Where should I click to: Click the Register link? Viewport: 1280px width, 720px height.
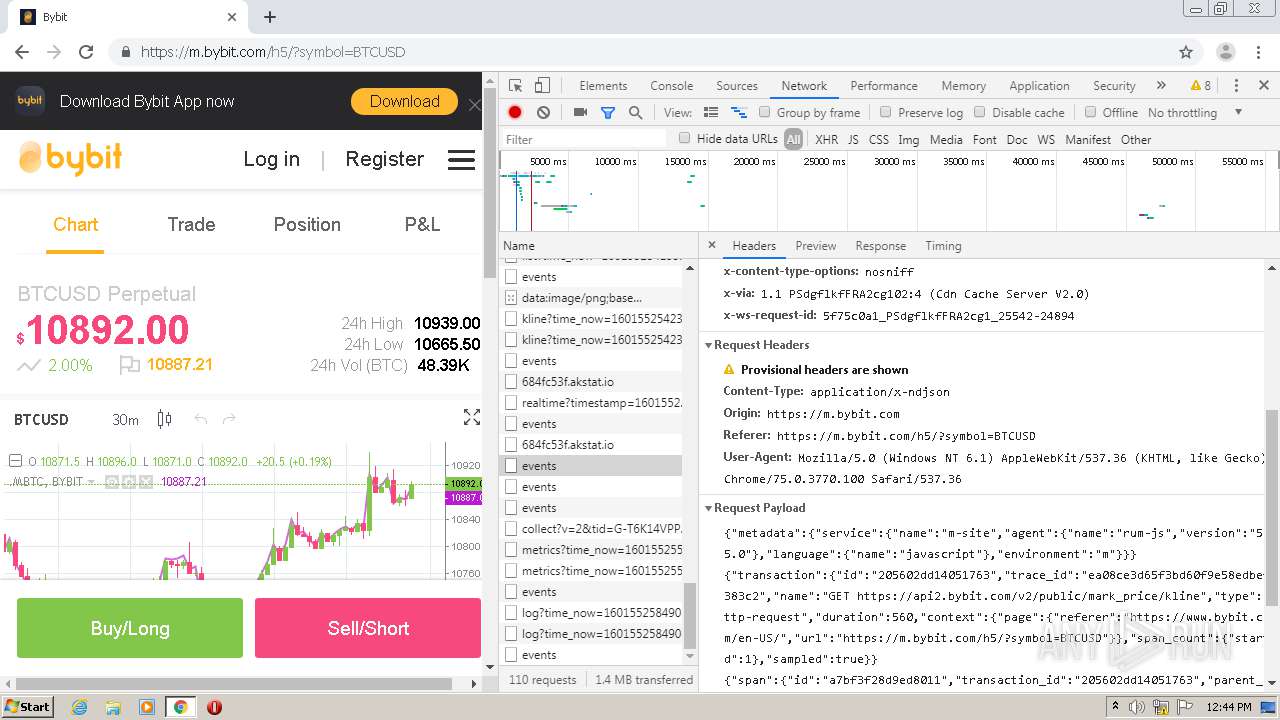click(385, 159)
